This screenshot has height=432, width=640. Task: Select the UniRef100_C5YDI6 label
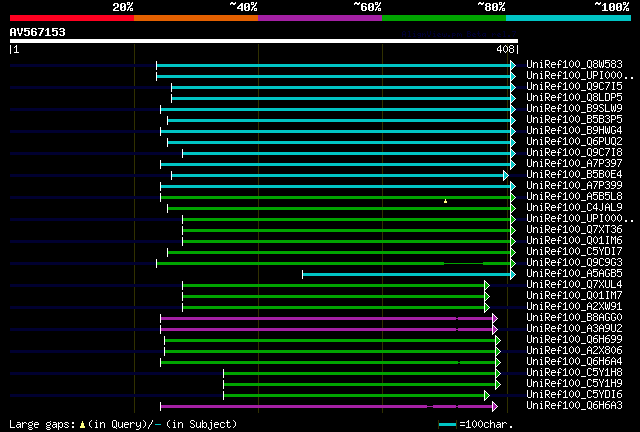(574, 395)
